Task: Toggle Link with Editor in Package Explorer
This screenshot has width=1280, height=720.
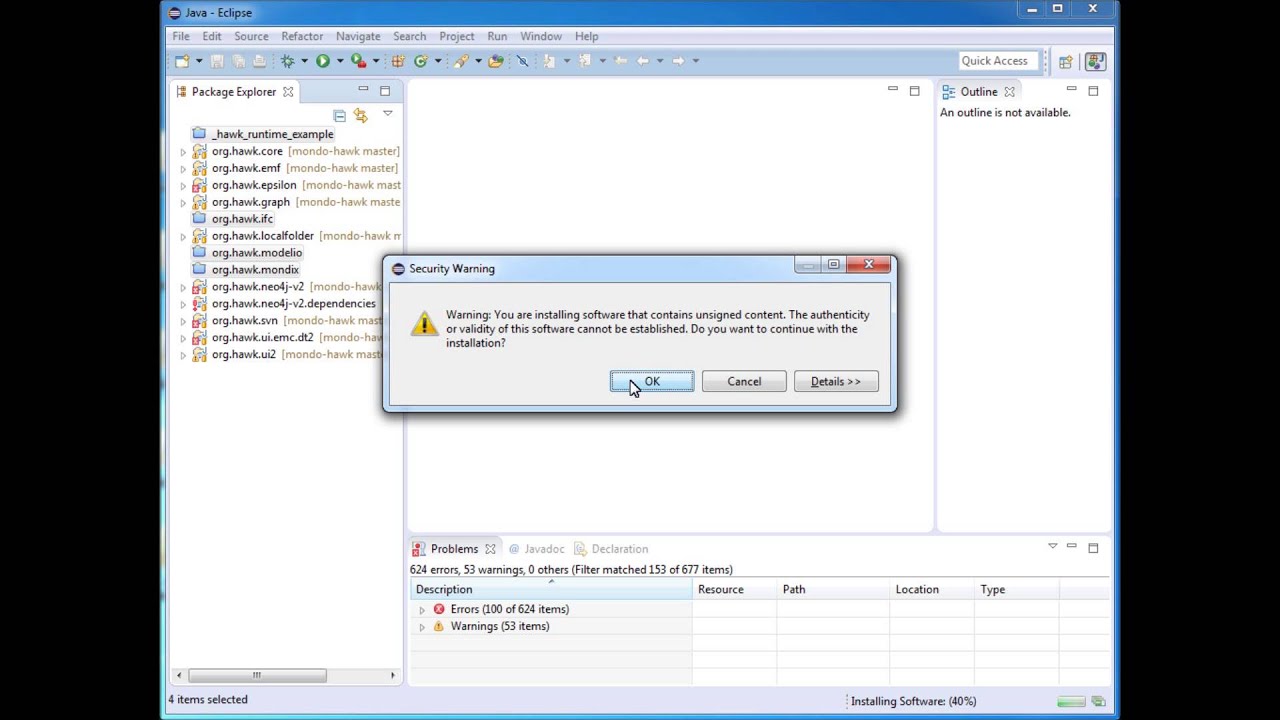Action: [361, 116]
